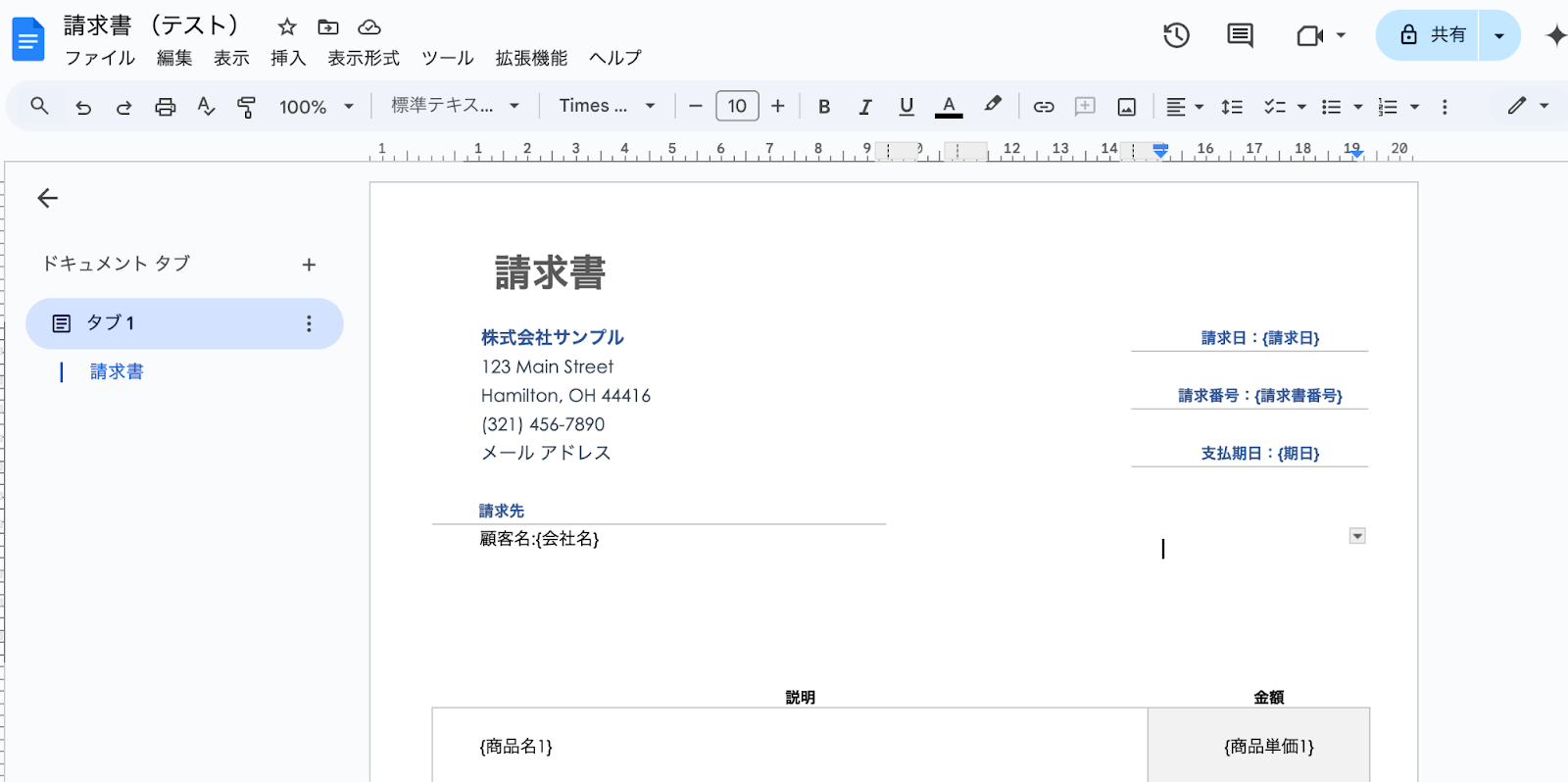
Task: Click the print icon in toolbar
Action: point(165,107)
